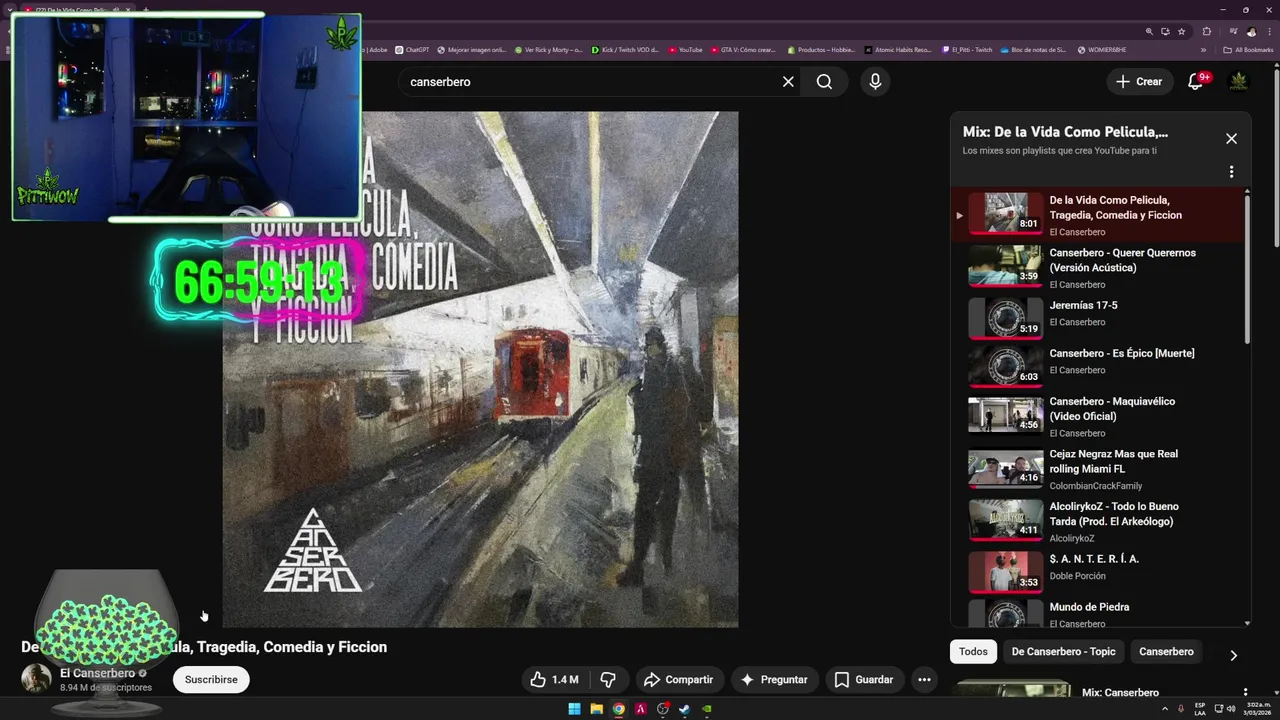Like the video with the thumbs-up
The image size is (1280, 720).
click(x=554, y=680)
